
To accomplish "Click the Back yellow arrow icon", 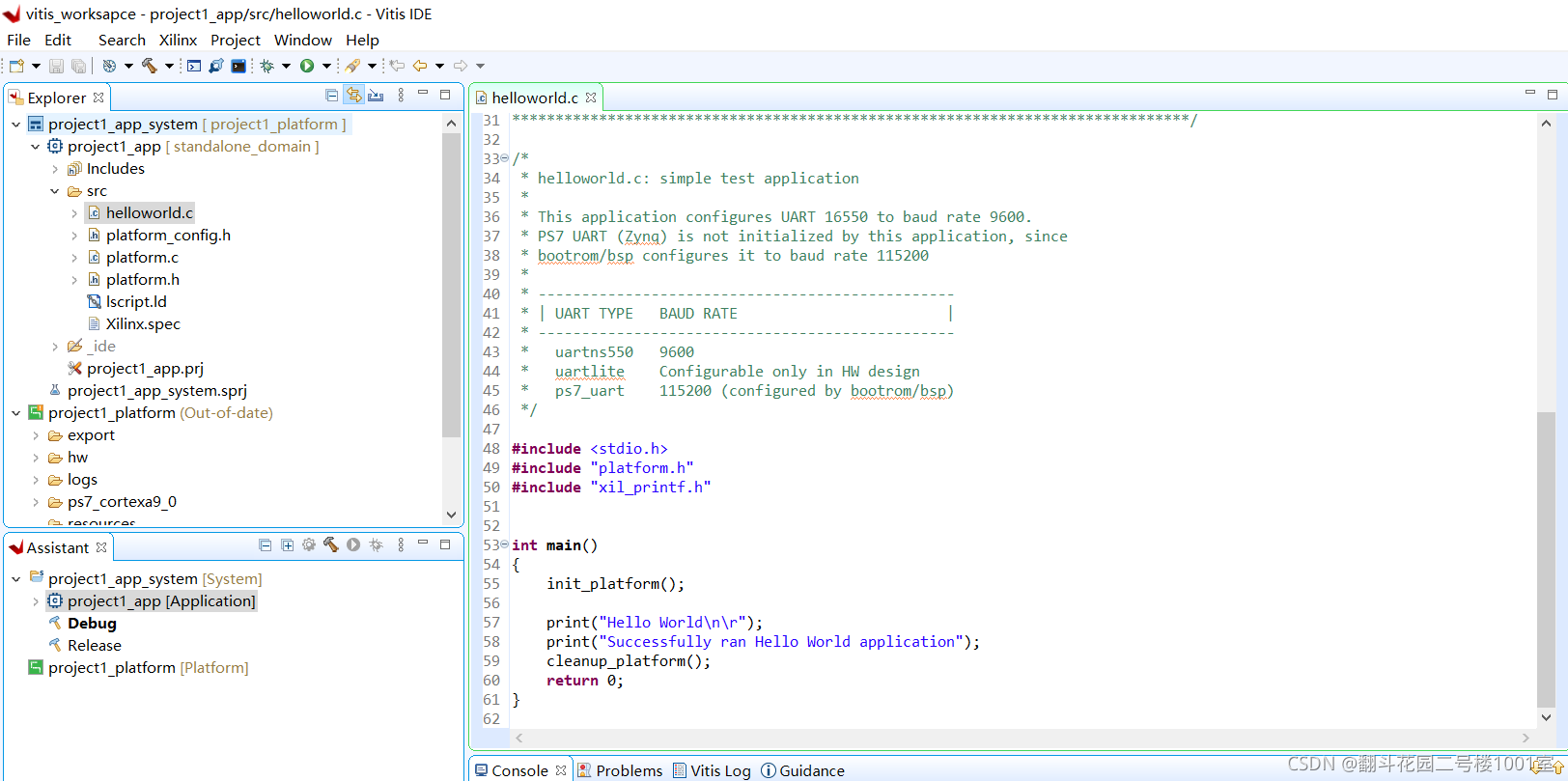I will (420, 66).
